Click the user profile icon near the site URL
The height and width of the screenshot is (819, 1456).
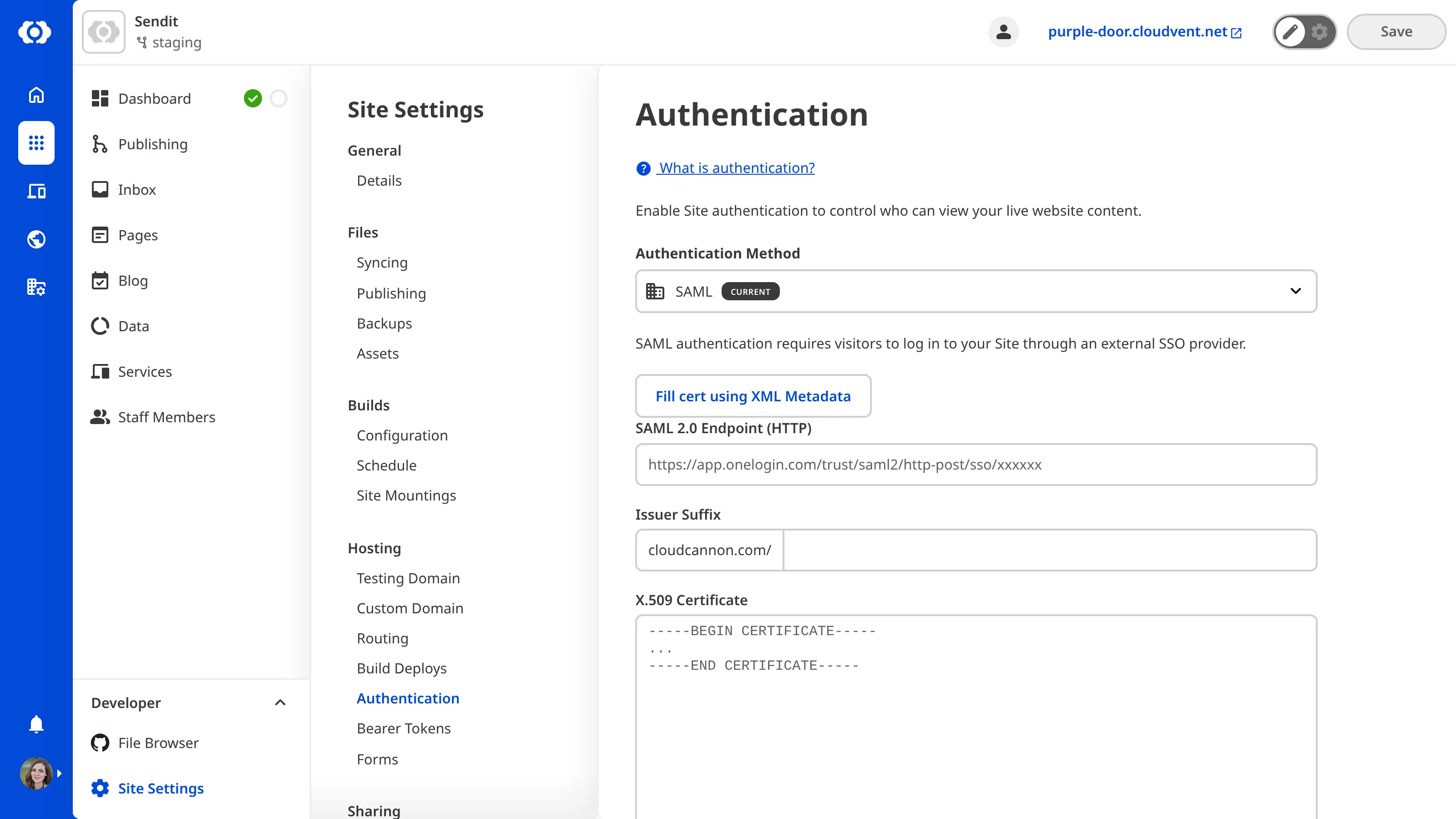pos(1003,32)
